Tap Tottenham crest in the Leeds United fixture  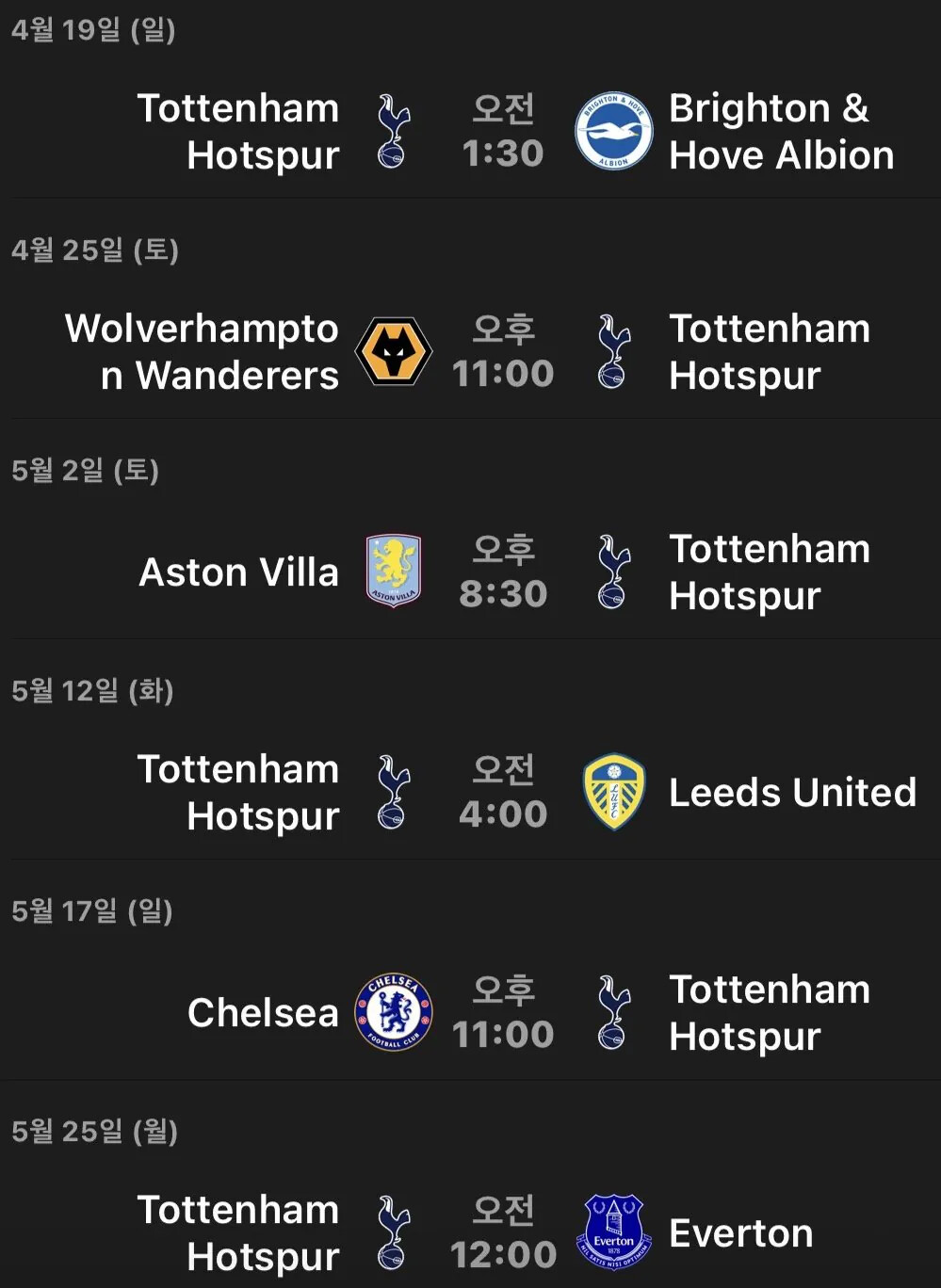(x=394, y=792)
